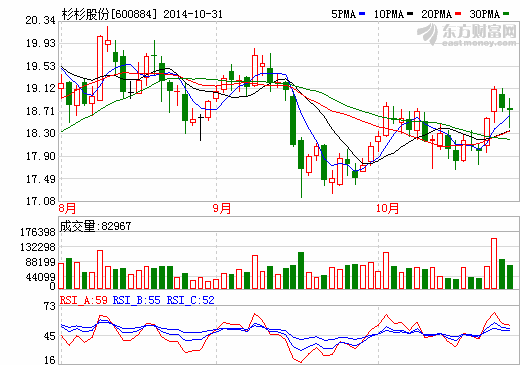Click the RSI_A:59 indicator label
Viewport: 520px width, 365px height.
coord(84,300)
